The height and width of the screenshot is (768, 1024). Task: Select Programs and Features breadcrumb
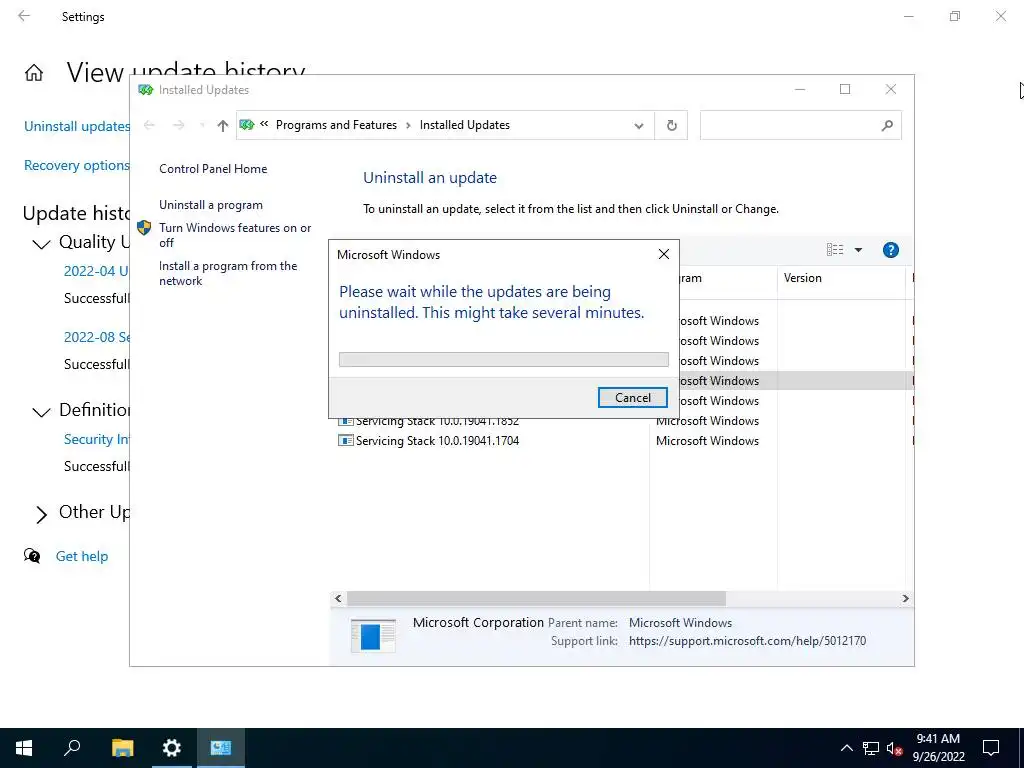click(x=336, y=125)
